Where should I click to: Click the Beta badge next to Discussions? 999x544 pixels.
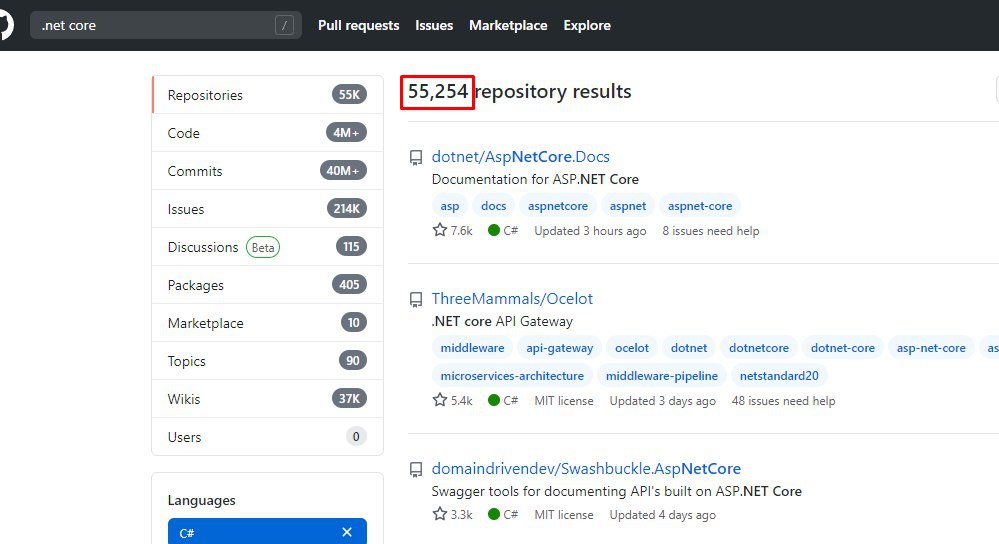tap(262, 247)
